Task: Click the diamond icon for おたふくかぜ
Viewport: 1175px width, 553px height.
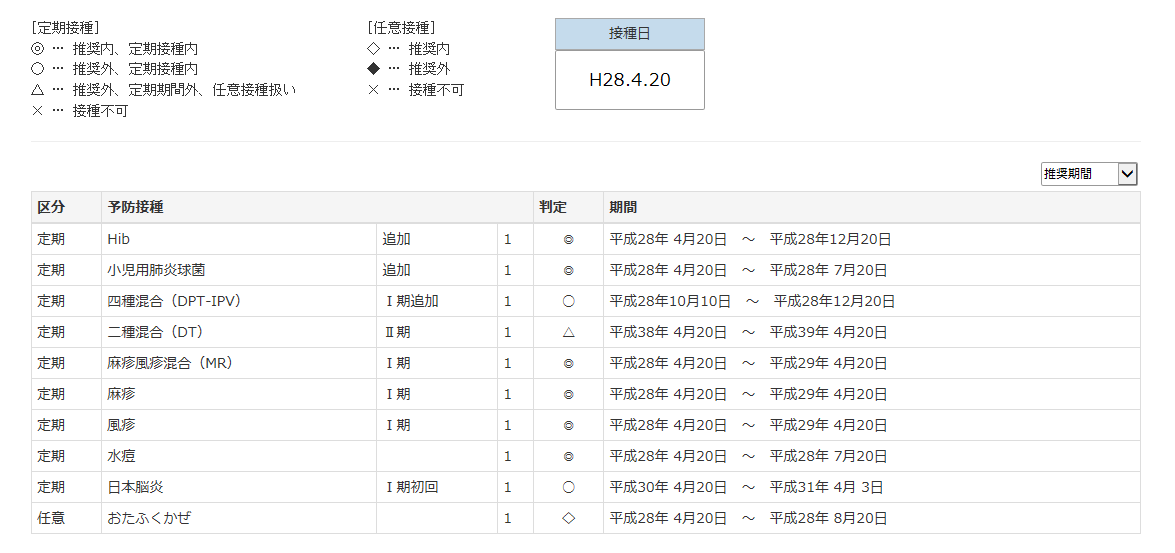Action: click(x=568, y=518)
